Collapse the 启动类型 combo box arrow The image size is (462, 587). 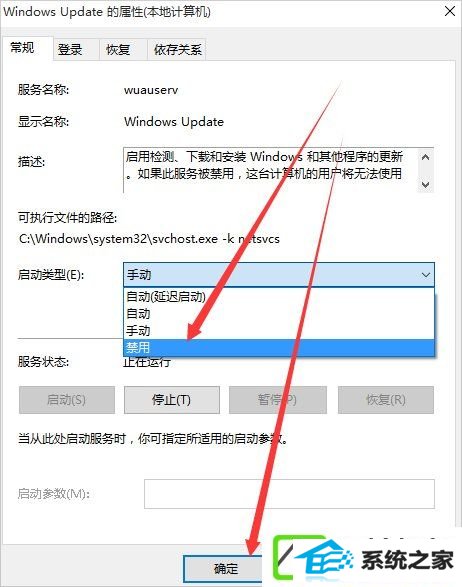[x=426, y=275]
